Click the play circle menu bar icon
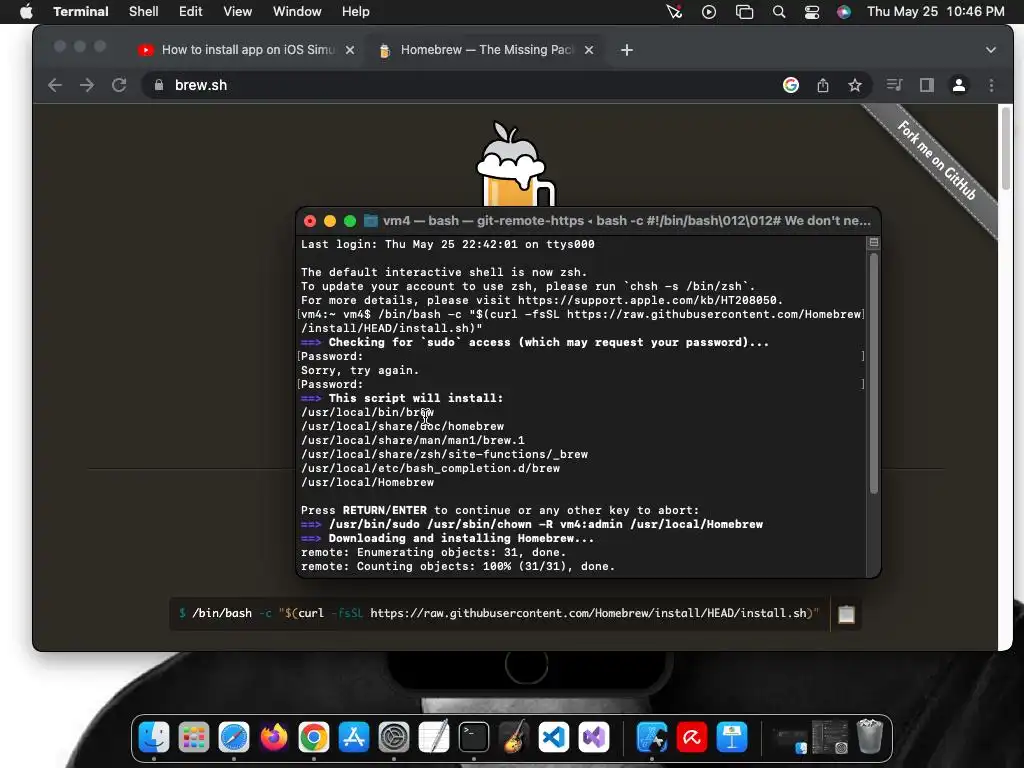 [709, 11]
